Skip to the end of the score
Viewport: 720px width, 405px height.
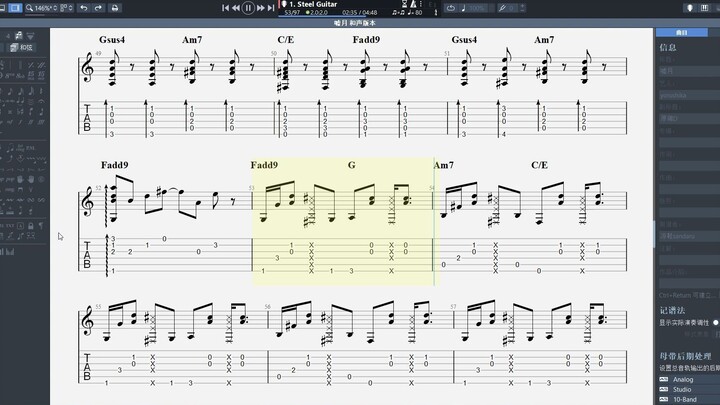pos(272,8)
